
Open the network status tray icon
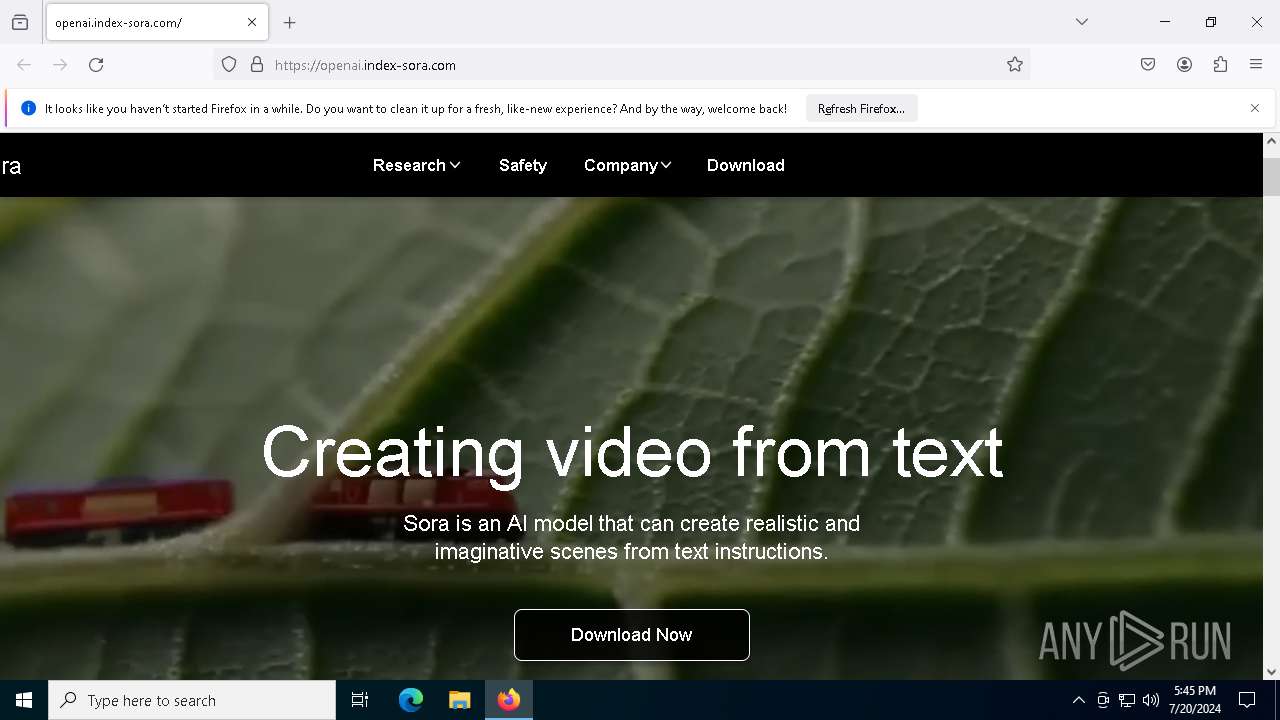(x=1127, y=700)
